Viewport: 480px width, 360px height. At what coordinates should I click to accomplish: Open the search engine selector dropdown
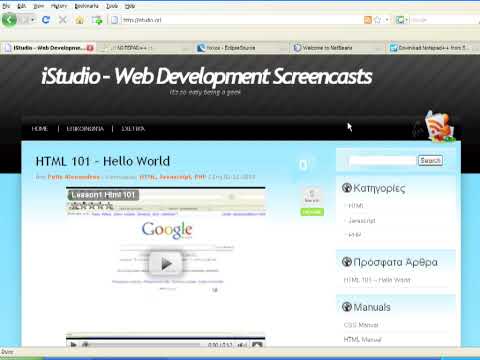point(402,20)
